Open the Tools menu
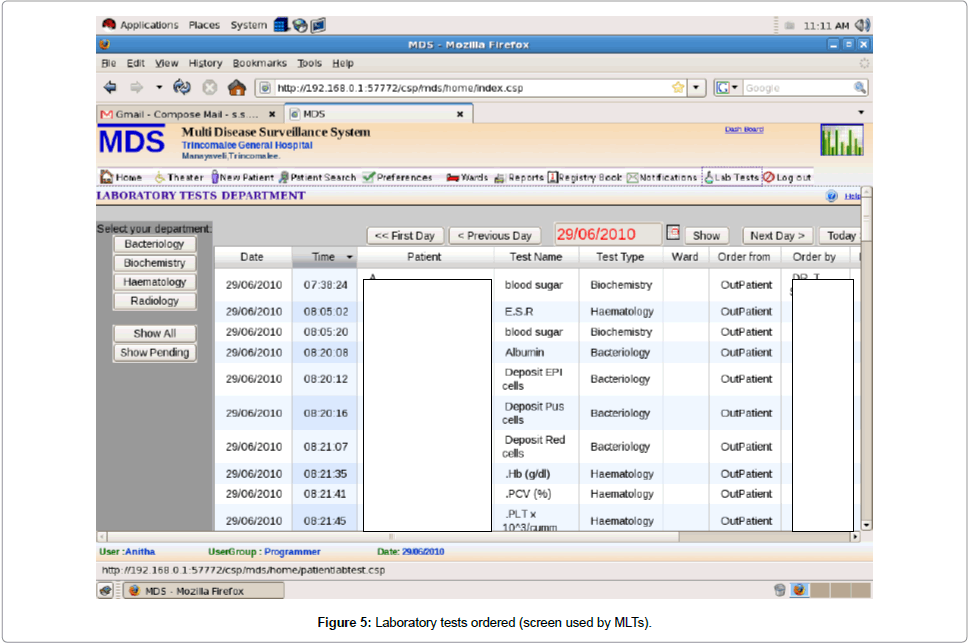The height and width of the screenshot is (643, 968). [x=309, y=63]
